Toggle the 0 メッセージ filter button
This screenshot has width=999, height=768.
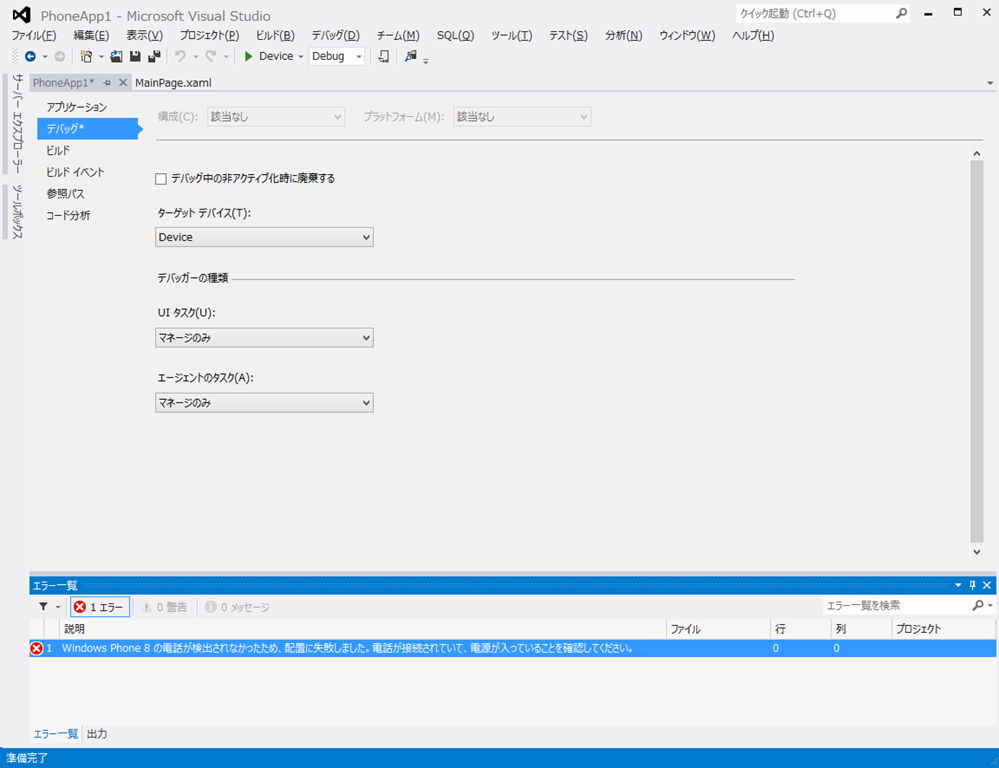(x=237, y=607)
